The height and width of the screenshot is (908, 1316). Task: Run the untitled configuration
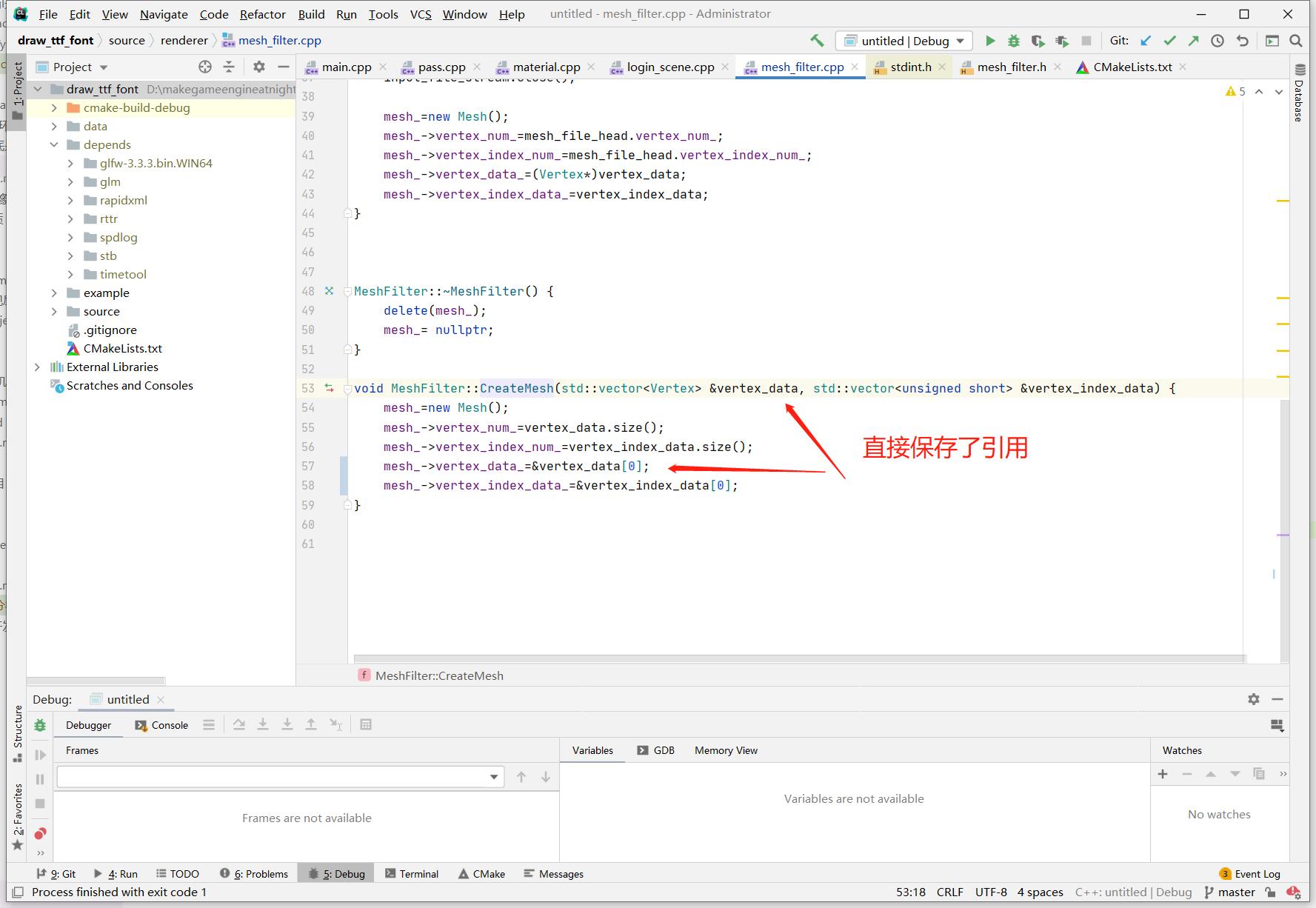pos(989,41)
